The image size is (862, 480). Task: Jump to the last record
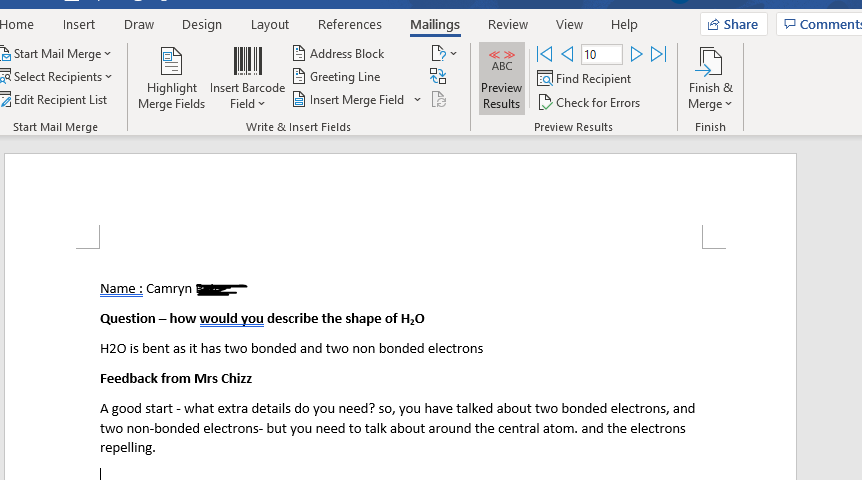point(658,54)
